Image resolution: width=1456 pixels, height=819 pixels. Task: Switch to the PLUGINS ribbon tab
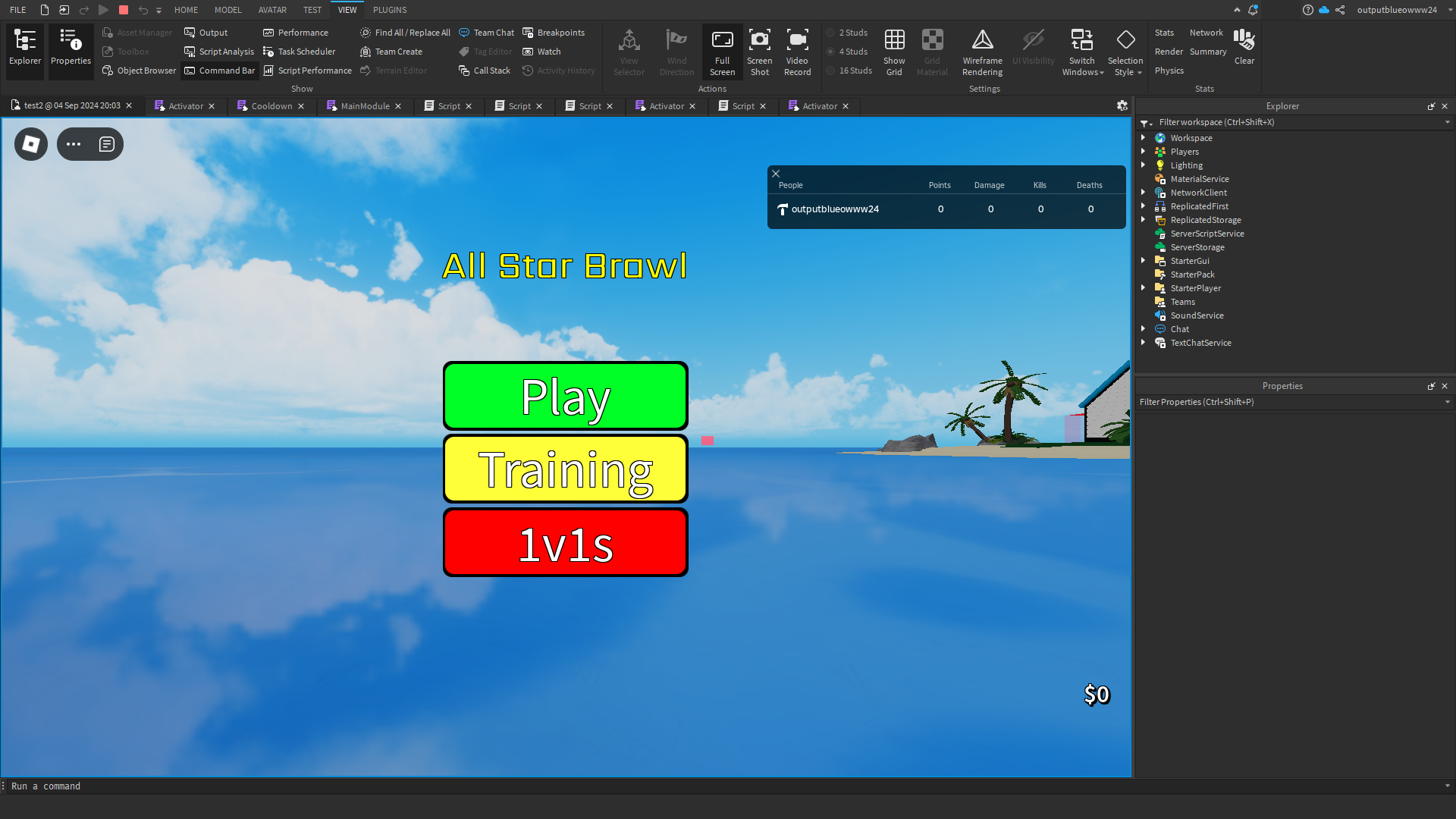tap(390, 10)
